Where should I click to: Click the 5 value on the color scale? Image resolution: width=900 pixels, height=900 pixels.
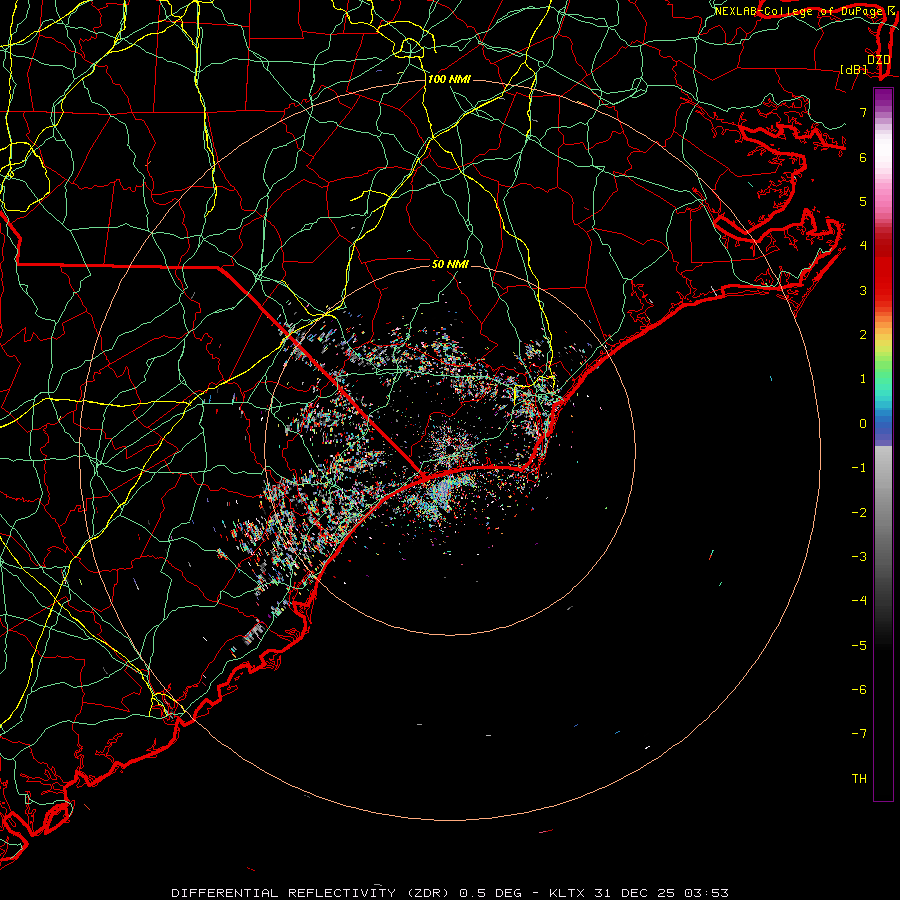point(863,201)
